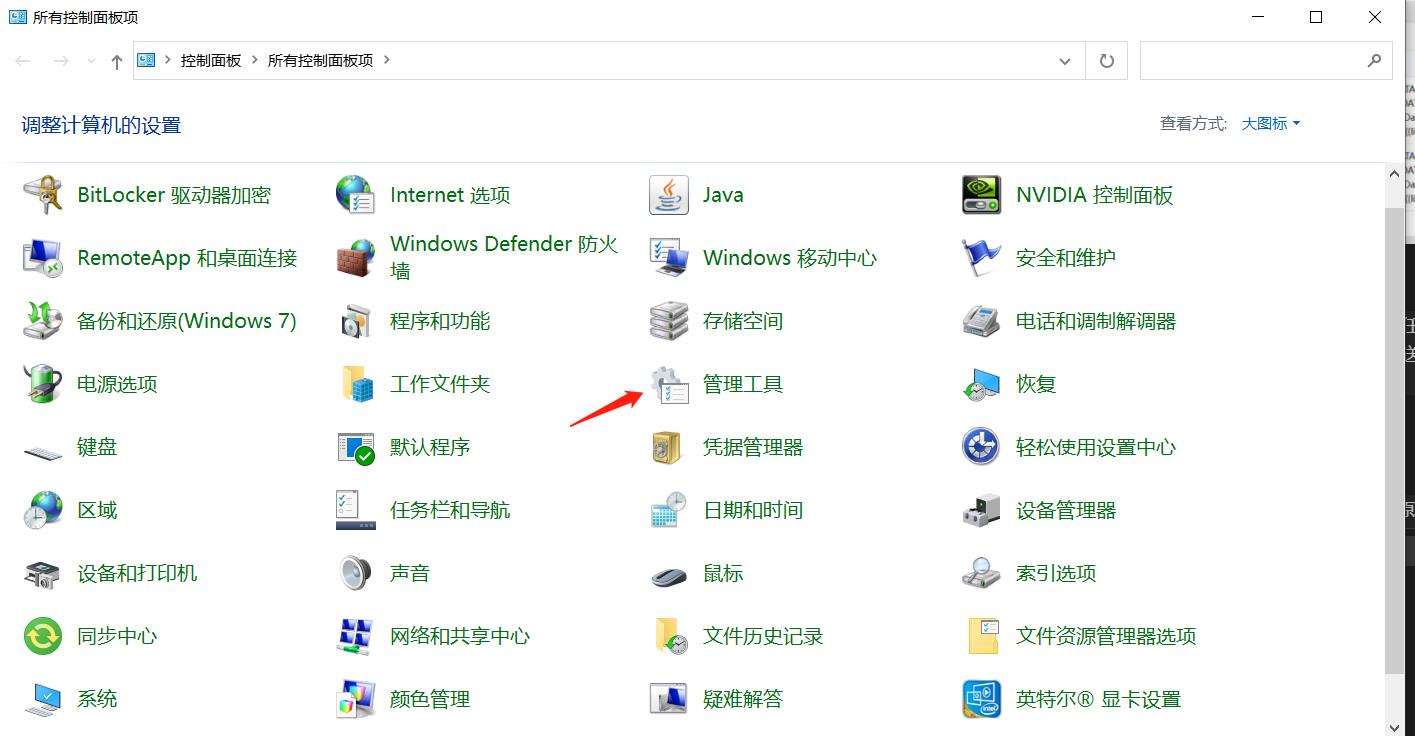Click the 颜色管理 icon

tap(355, 699)
